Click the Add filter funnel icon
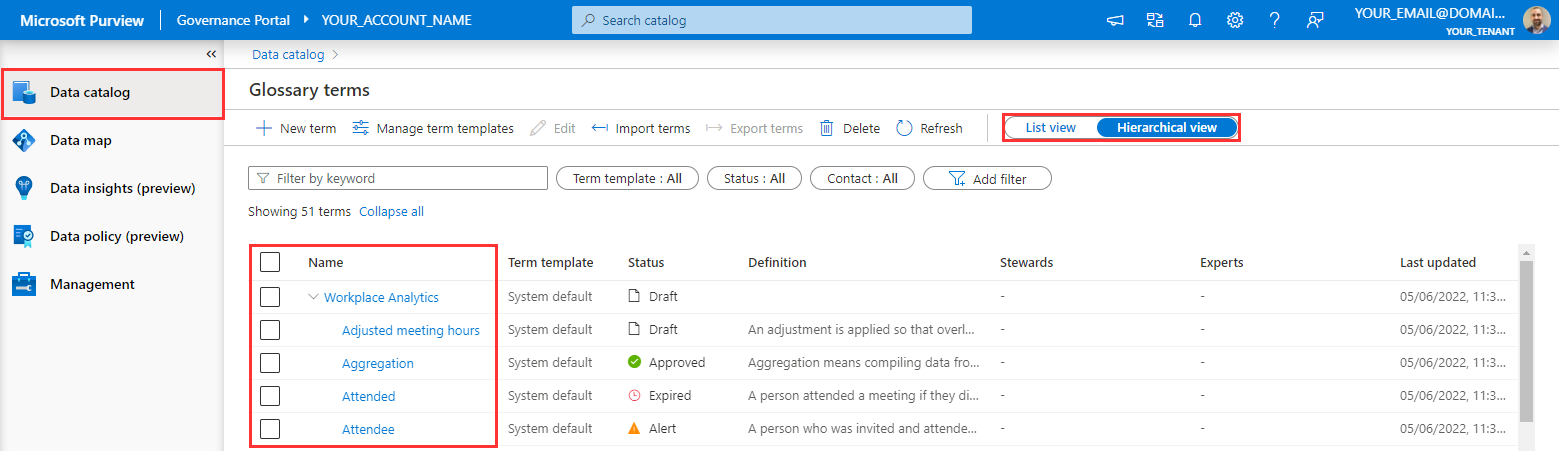Image resolution: width=1559 pixels, height=451 pixels. pyautogui.click(x=956, y=178)
